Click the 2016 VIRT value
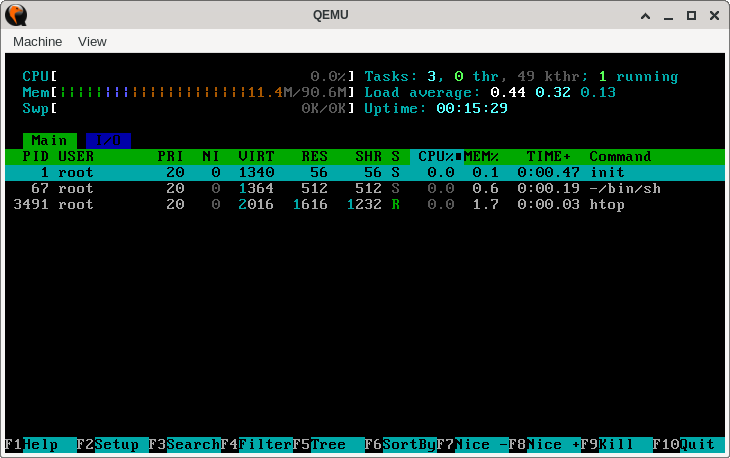 [256, 205]
